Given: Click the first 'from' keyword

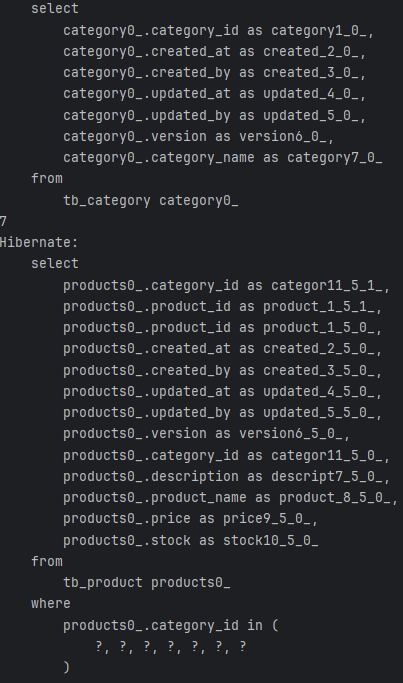Looking at the screenshot, I should pyautogui.click(x=47, y=179).
